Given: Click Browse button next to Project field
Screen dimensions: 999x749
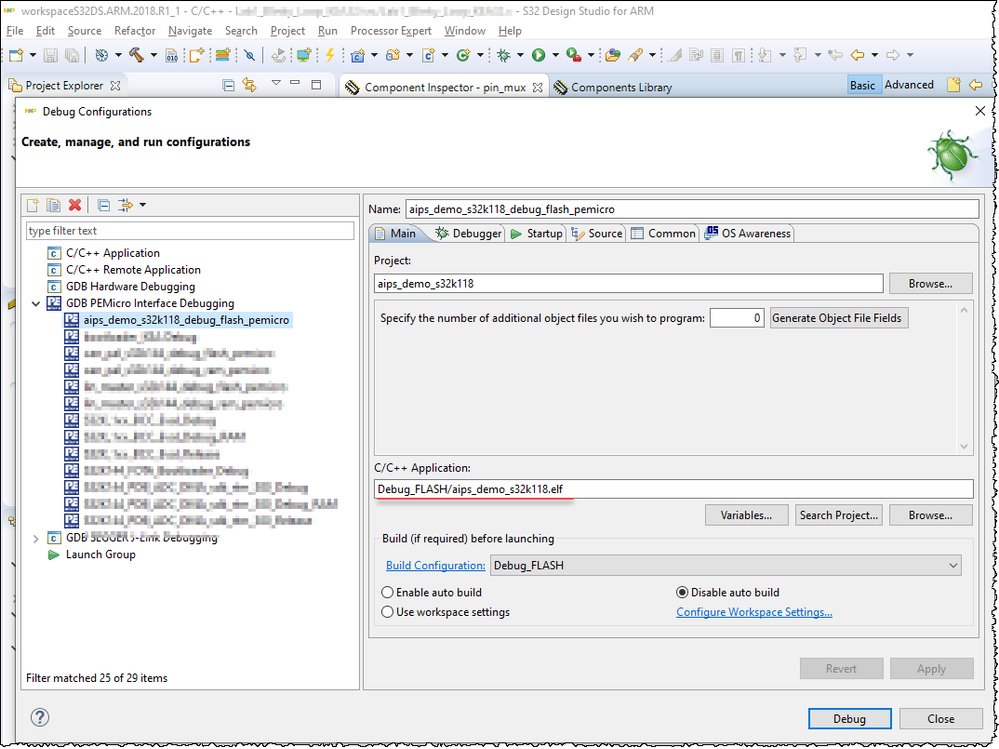Looking at the screenshot, I should point(930,284).
